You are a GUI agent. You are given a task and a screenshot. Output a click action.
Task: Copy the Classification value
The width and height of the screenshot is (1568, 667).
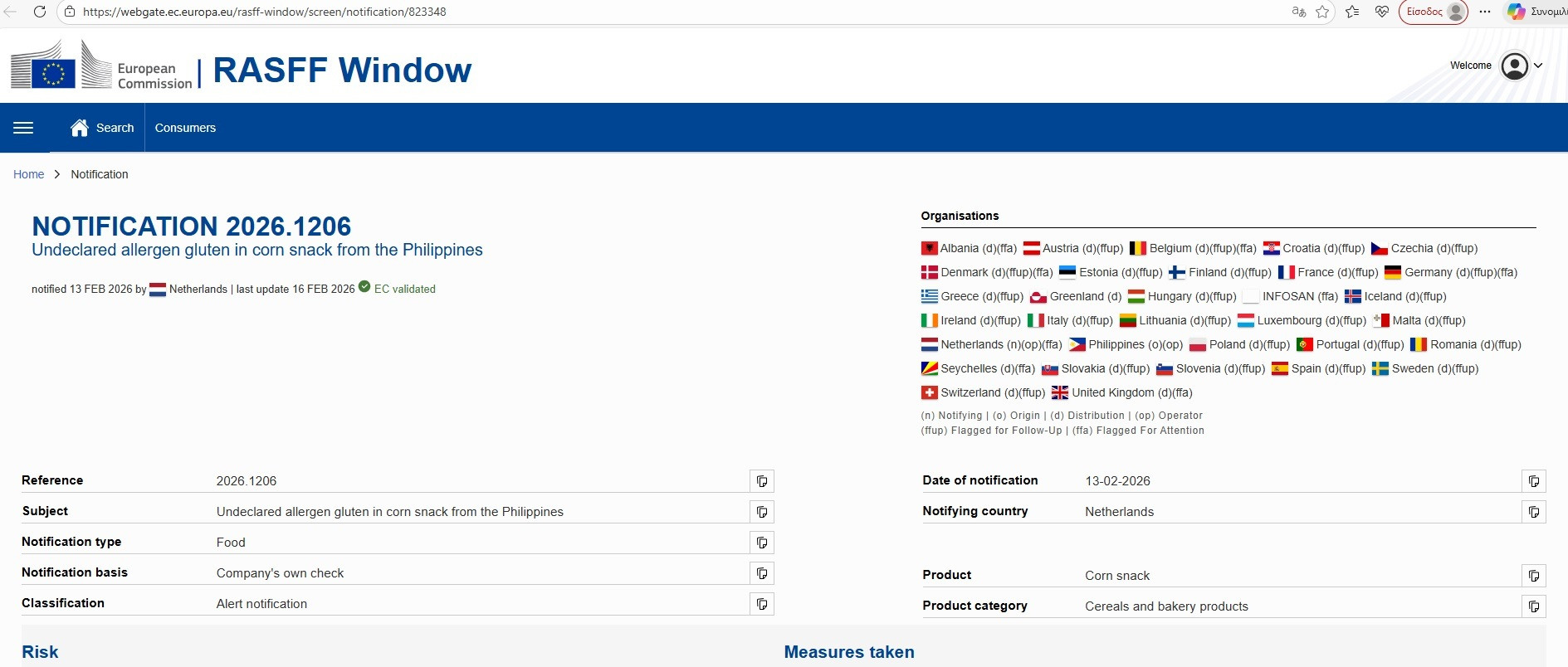(762, 604)
